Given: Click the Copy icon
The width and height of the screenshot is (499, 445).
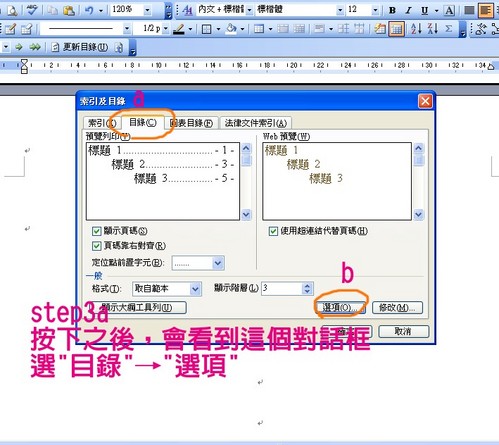Looking at the screenshot, I should (52, 11).
